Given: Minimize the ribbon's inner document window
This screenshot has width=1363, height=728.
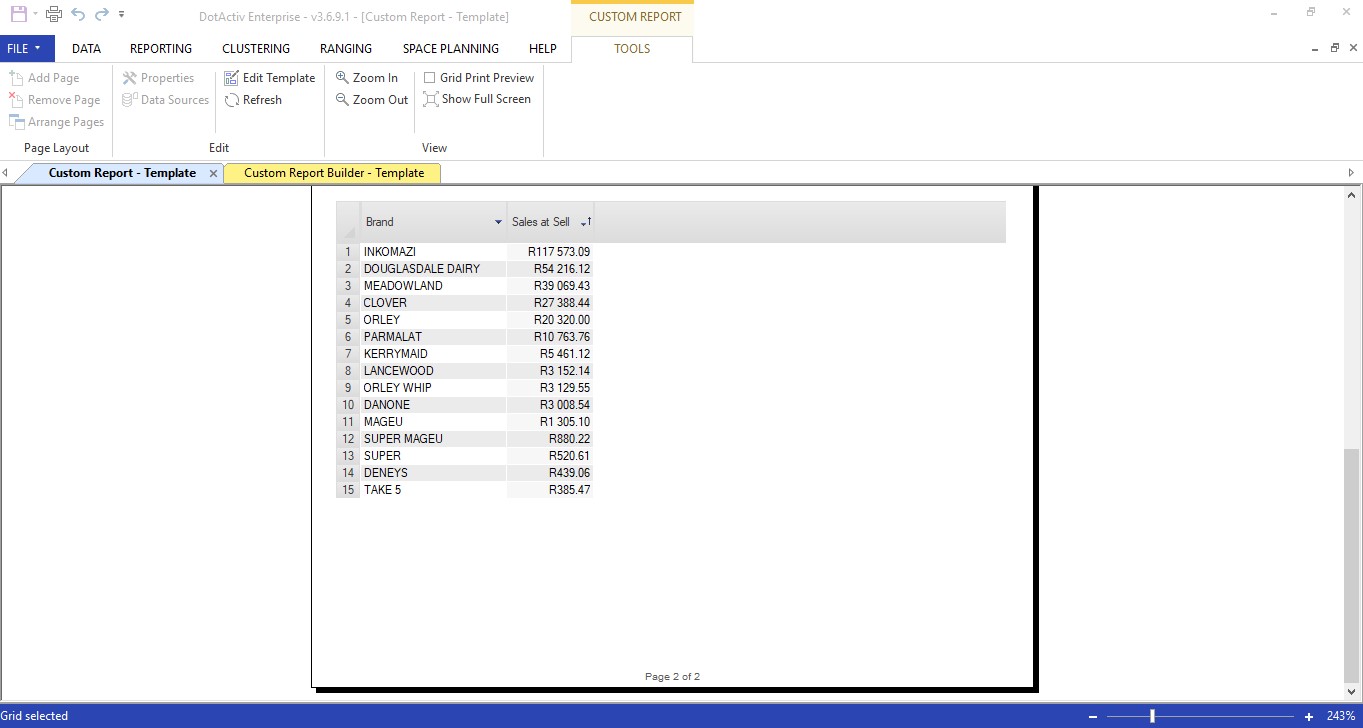Looking at the screenshot, I should coord(1315,48).
